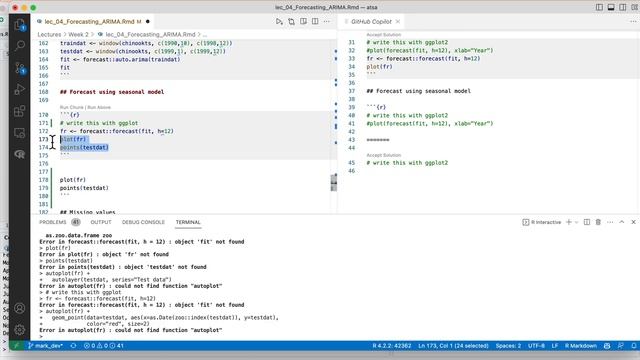640x360 pixels.
Task: Open notifications bell in status bar
Action: [x=633, y=346]
